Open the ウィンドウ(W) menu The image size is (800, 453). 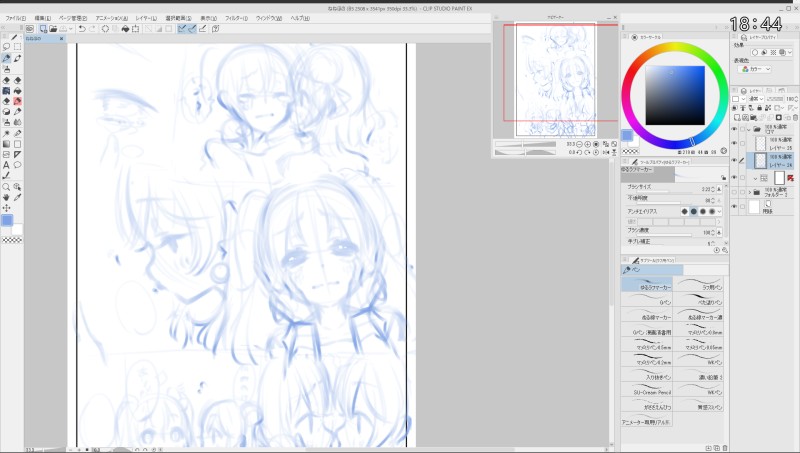point(268,18)
